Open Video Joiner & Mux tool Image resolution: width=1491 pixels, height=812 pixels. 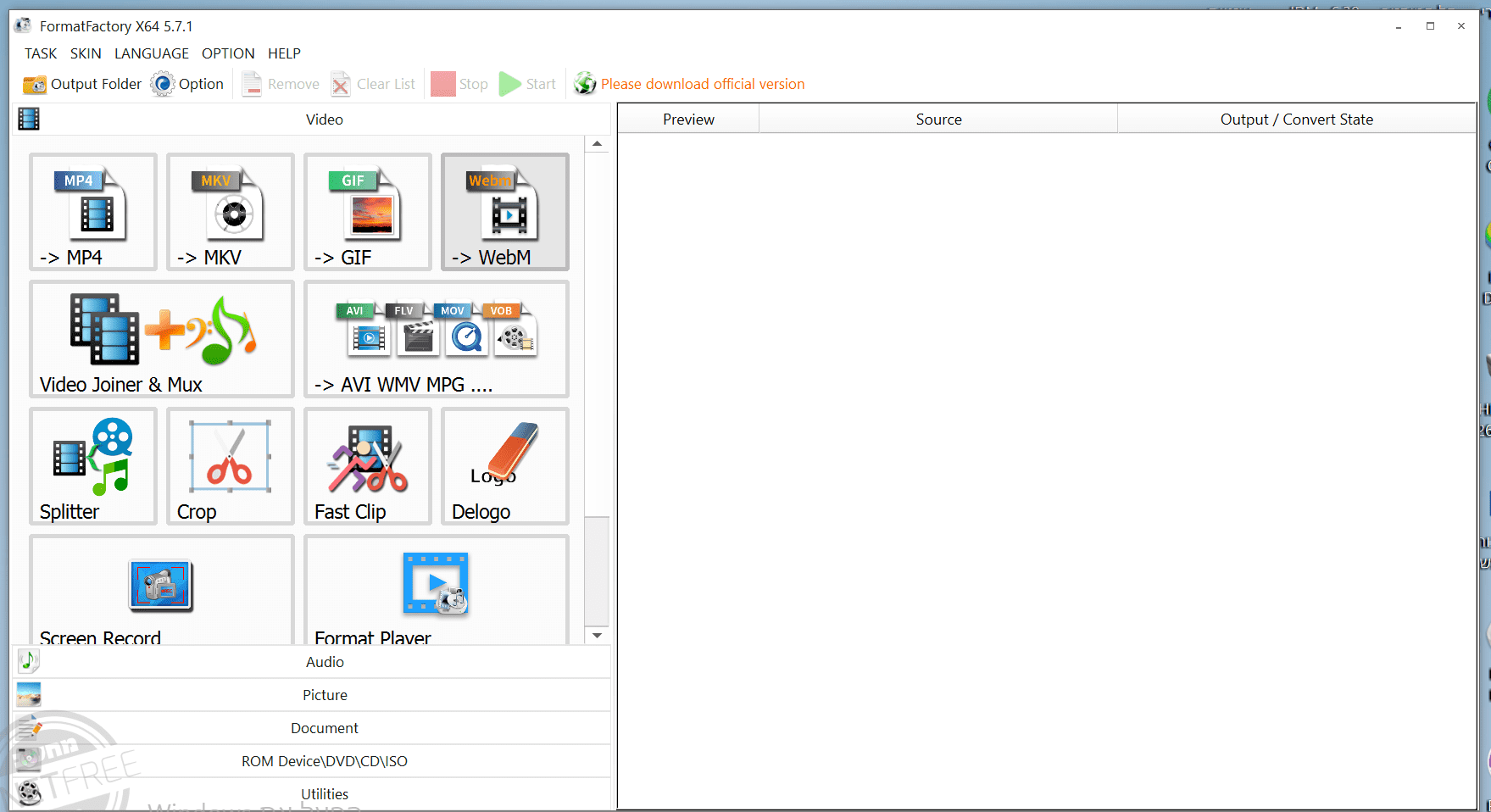(x=162, y=339)
